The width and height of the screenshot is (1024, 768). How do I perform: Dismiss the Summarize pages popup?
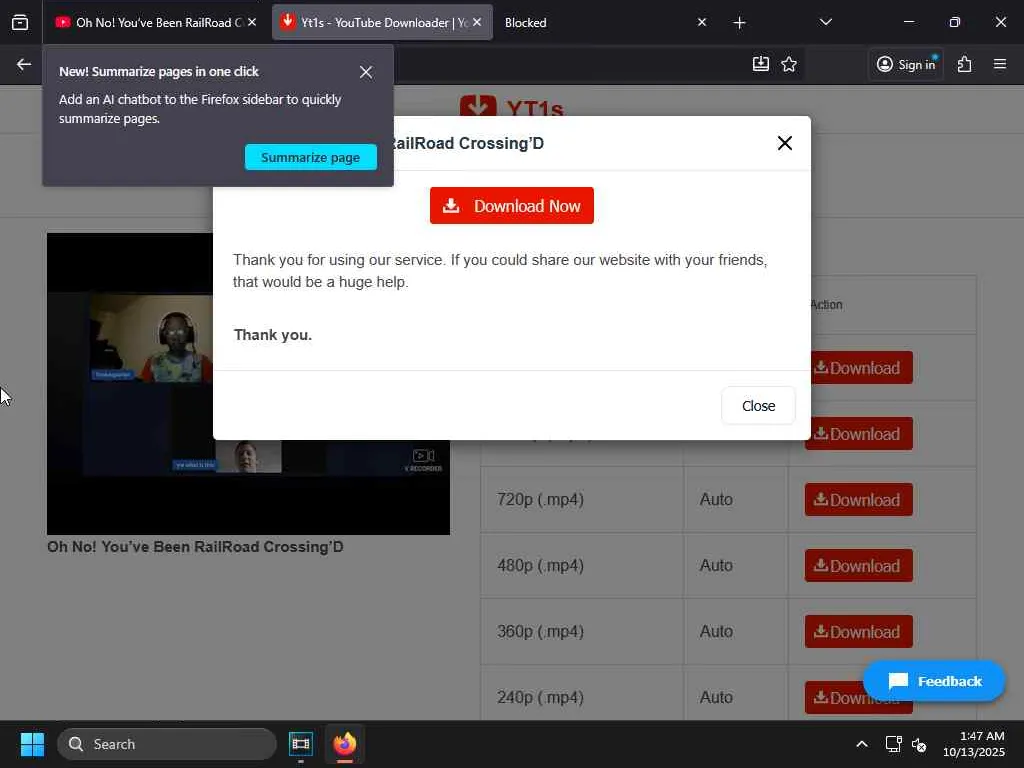pyautogui.click(x=366, y=72)
